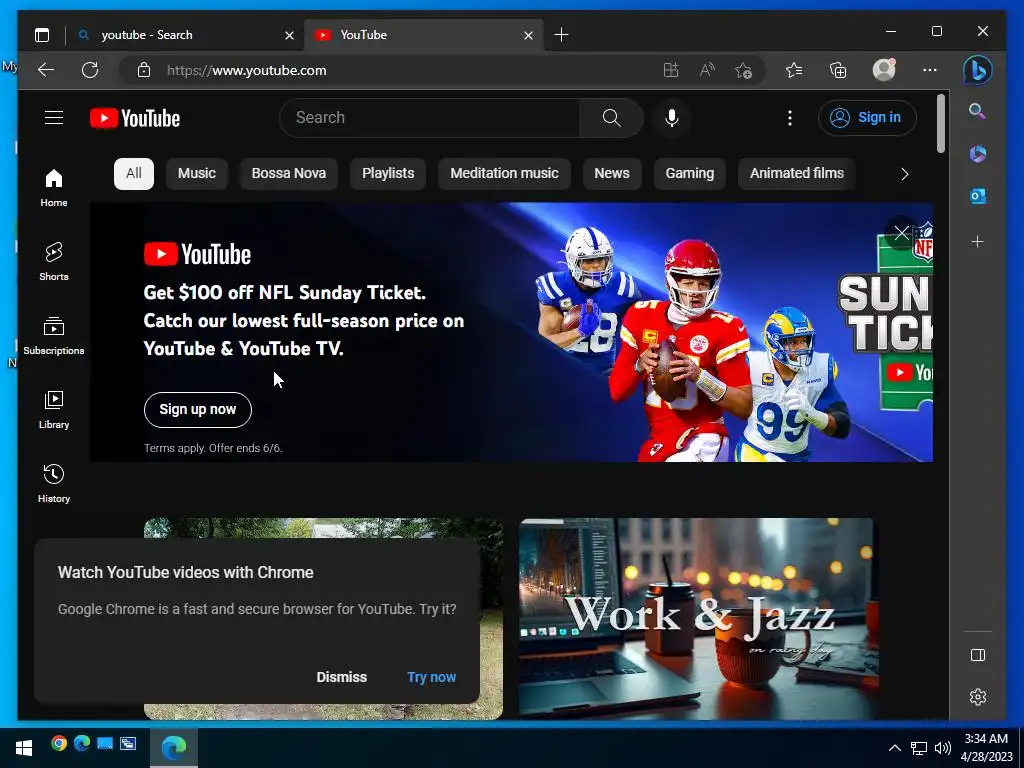Screen dimensions: 1024x768
Task: Refresh the page with the reload icon
Action: (90, 70)
